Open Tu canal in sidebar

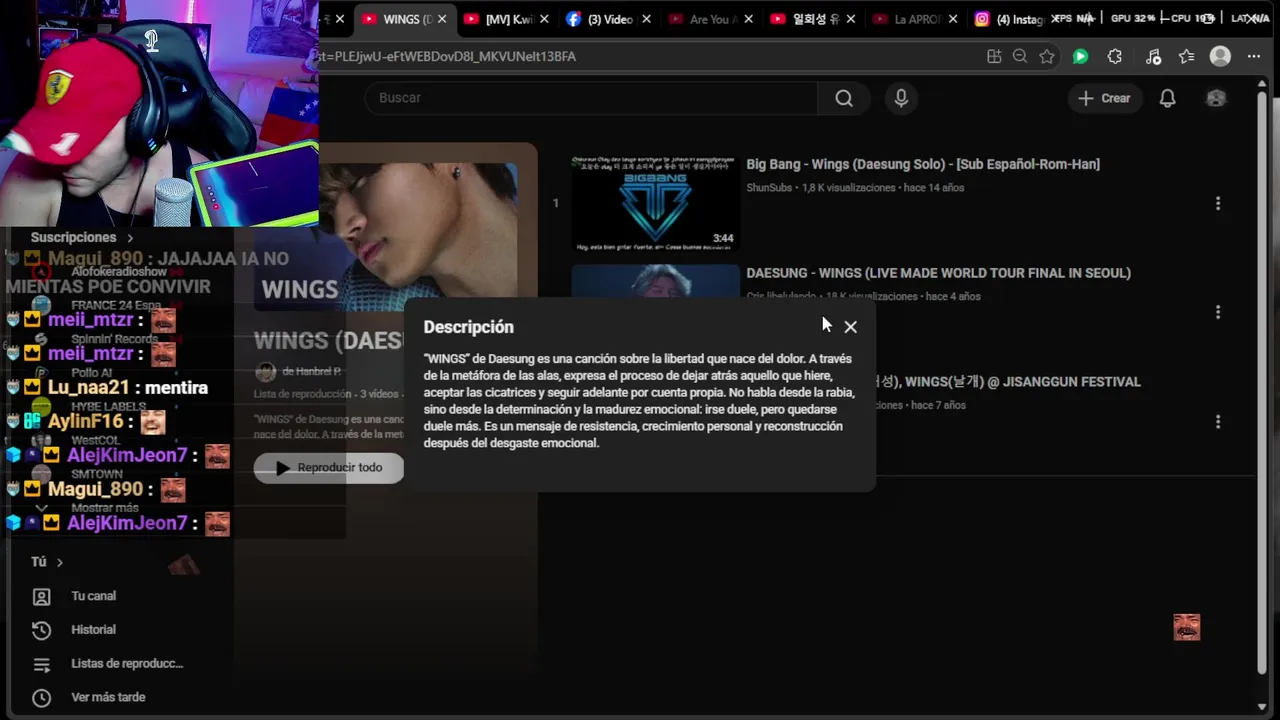pyautogui.click(x=93, y=596)
